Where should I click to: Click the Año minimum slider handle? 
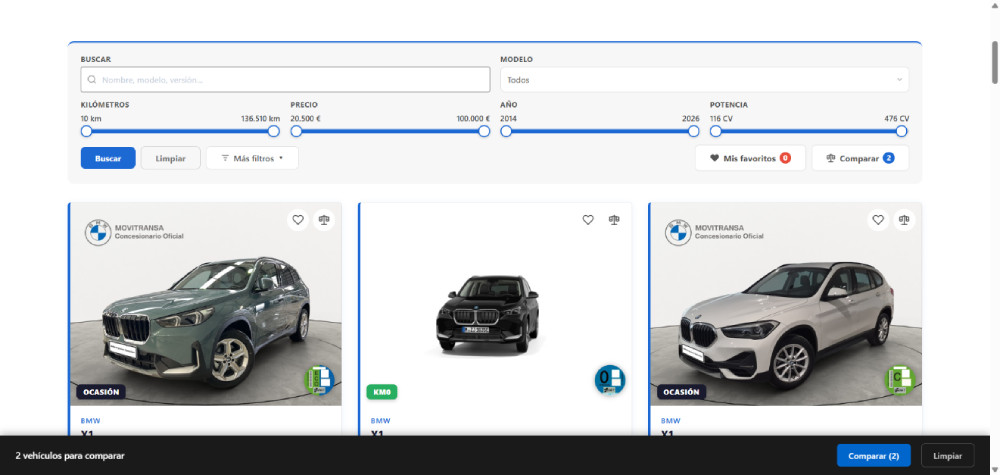[506, 131]
